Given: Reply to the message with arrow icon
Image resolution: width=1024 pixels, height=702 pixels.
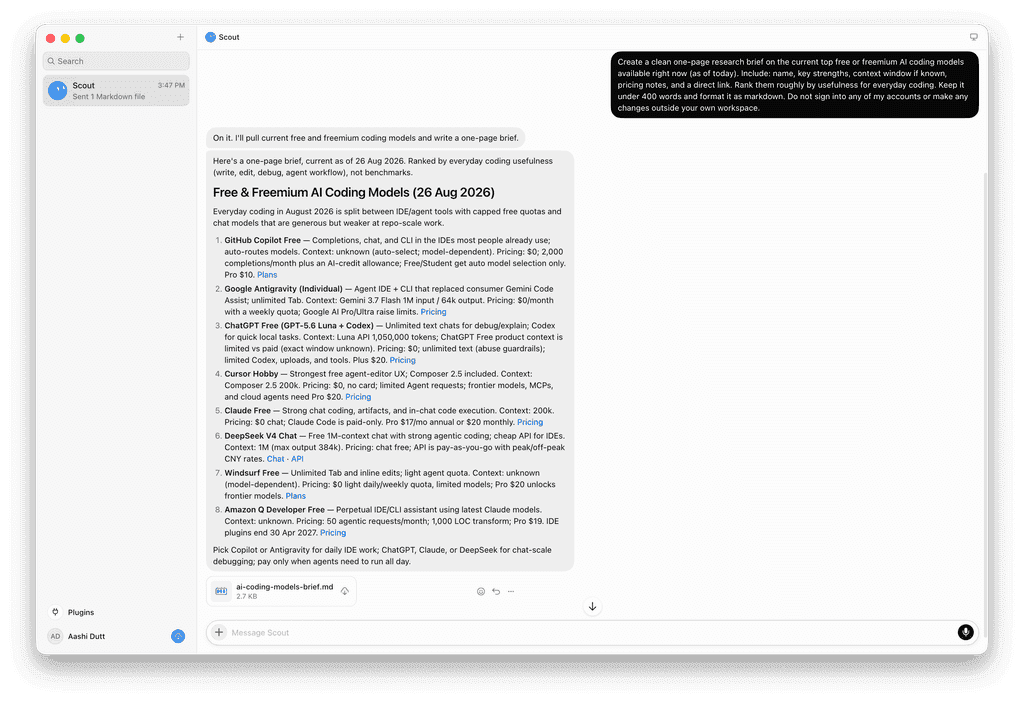Looking at the screenshot, I should [x=496, y=592].
